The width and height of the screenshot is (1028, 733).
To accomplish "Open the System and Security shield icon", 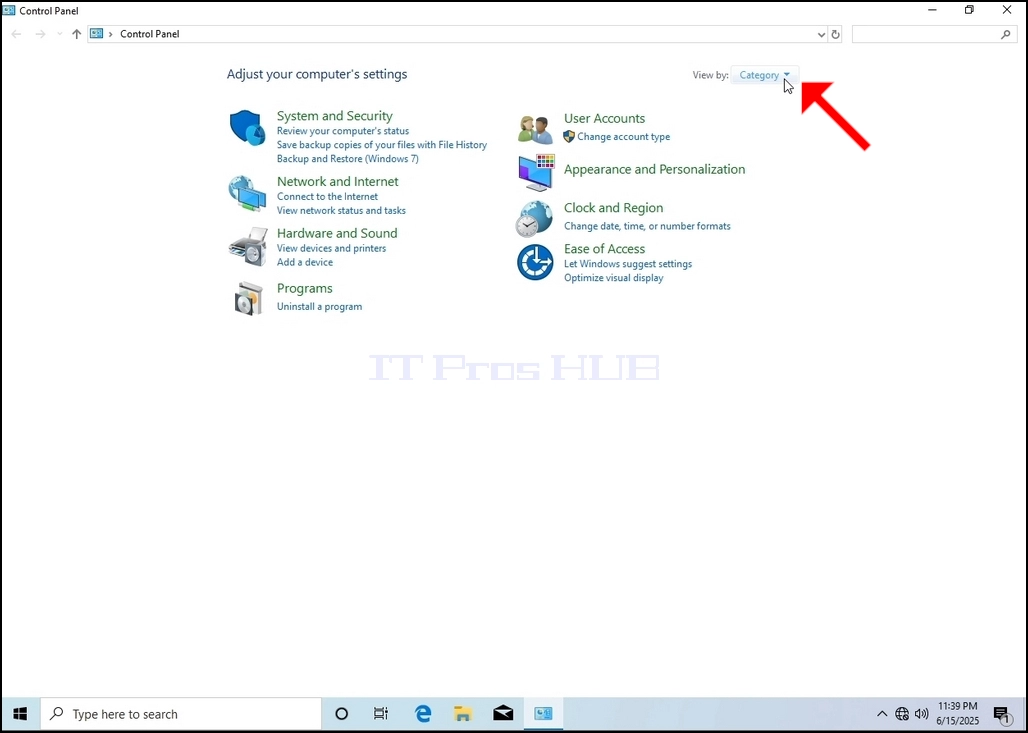I will pos(248,128).
